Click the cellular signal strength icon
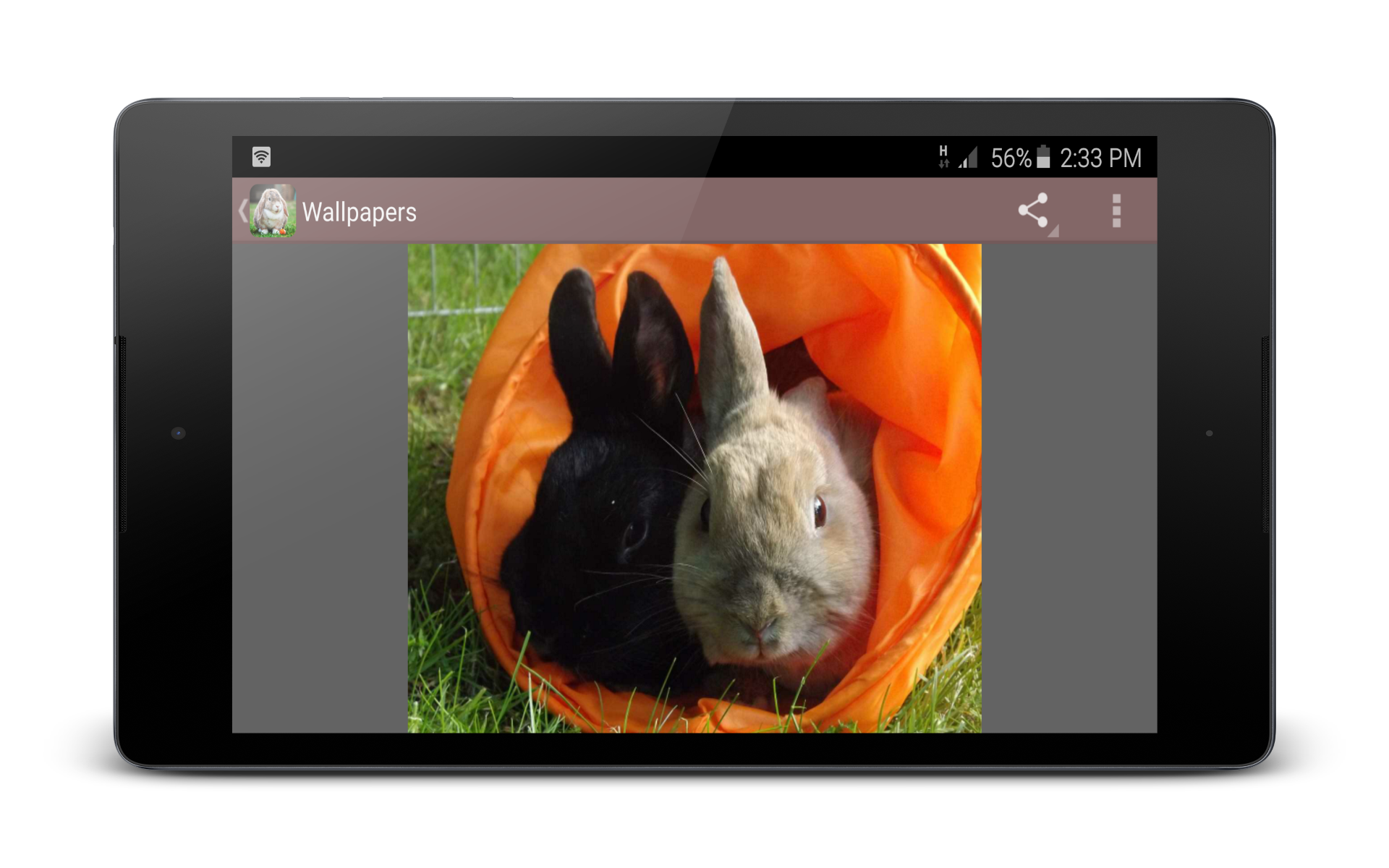The image size is (1389, 868). pyautogui.click(x=968, y=157)
